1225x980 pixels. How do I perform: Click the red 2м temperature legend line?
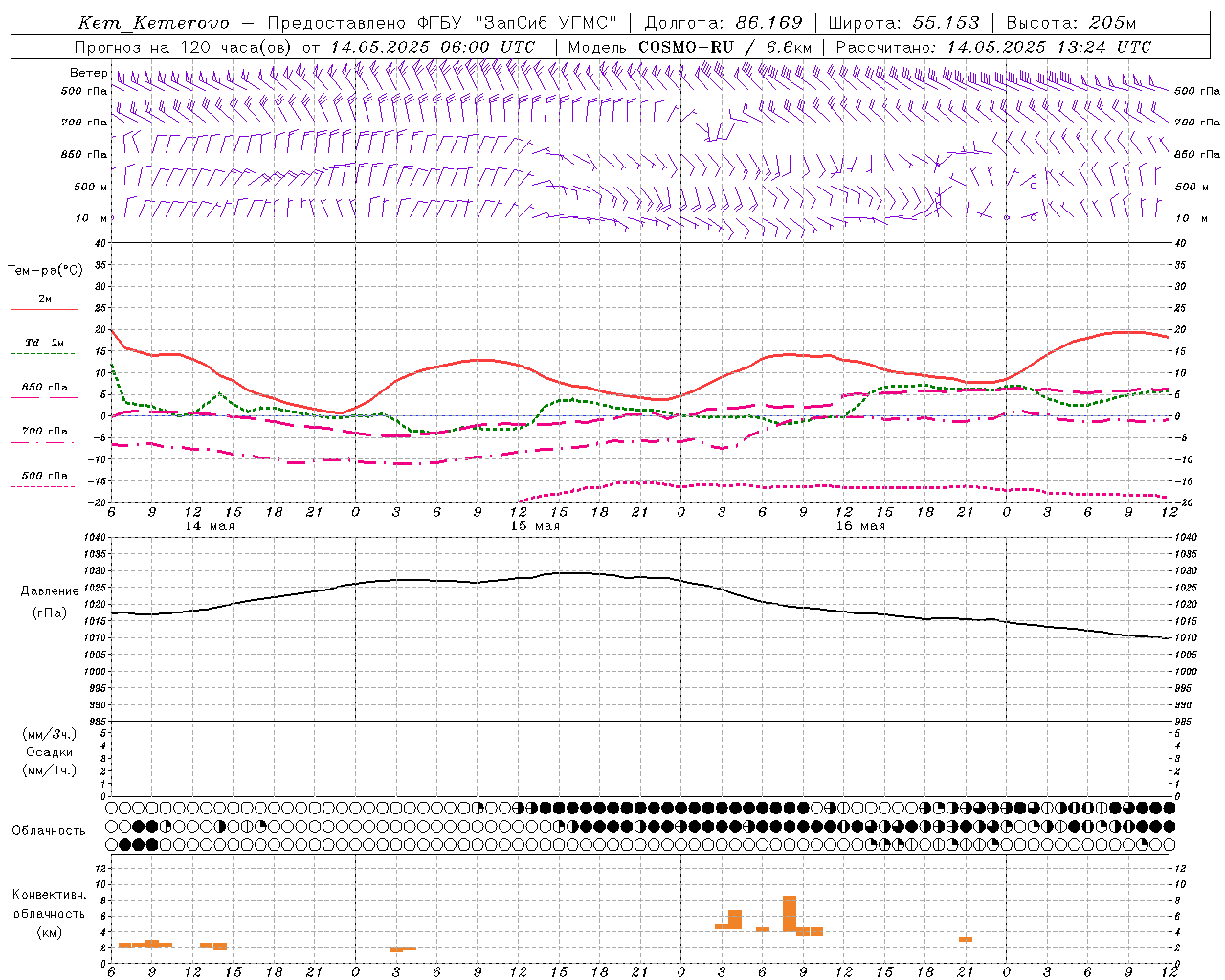[x=44, y=309]
